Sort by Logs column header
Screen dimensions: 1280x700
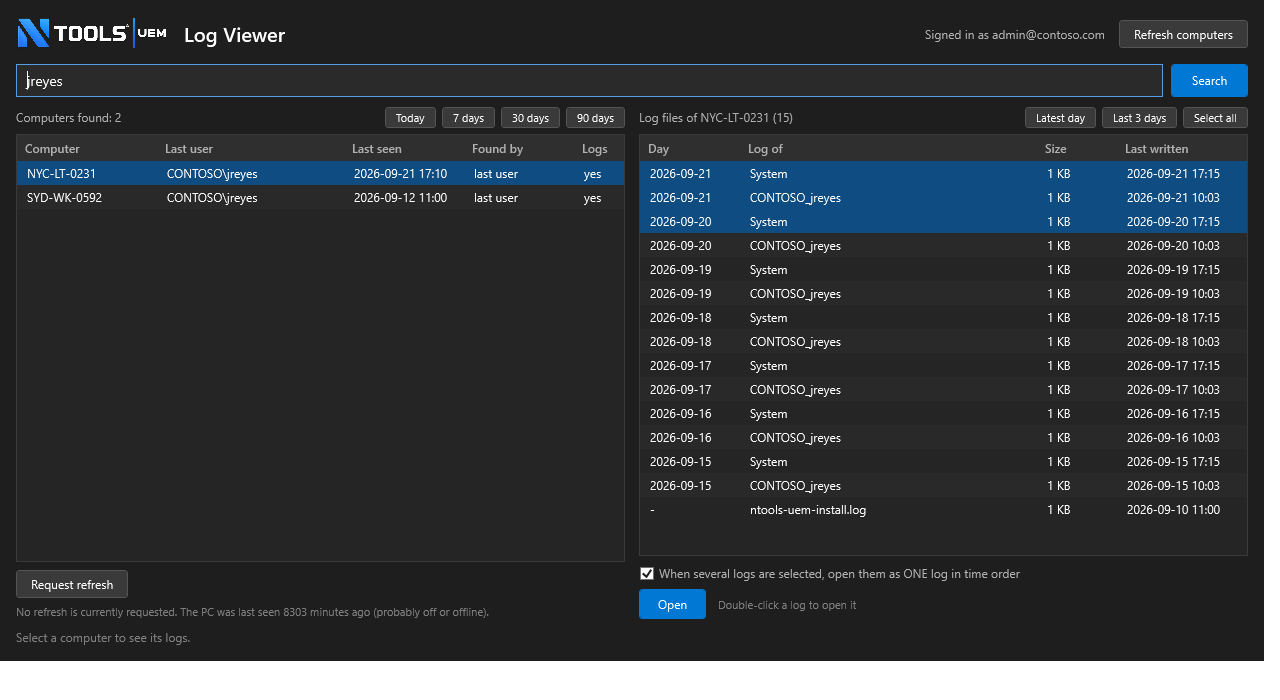[595, 149]
